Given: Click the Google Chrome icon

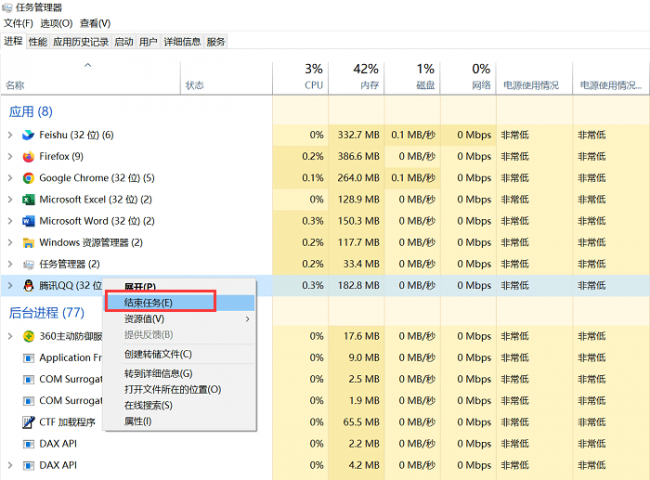Looking at the screenshot, I should click(x=28, y=178).
